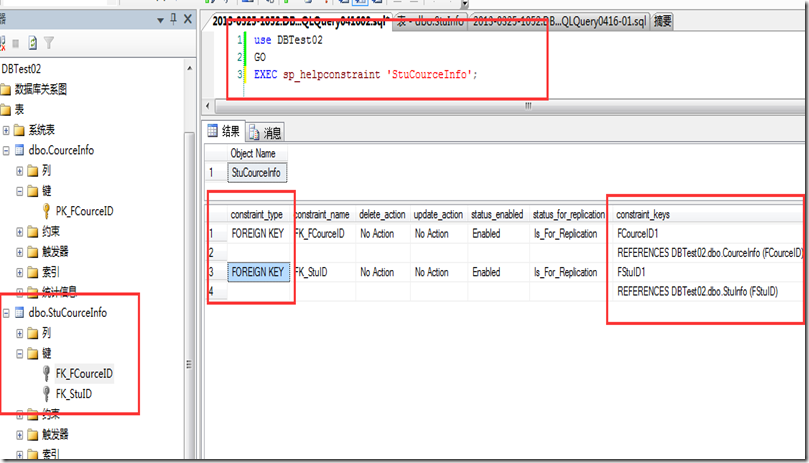This screenshot has width=809, height=463.
Task: Click the refresh icon in Object Explorer toolbar
Action: coord(33,43)
